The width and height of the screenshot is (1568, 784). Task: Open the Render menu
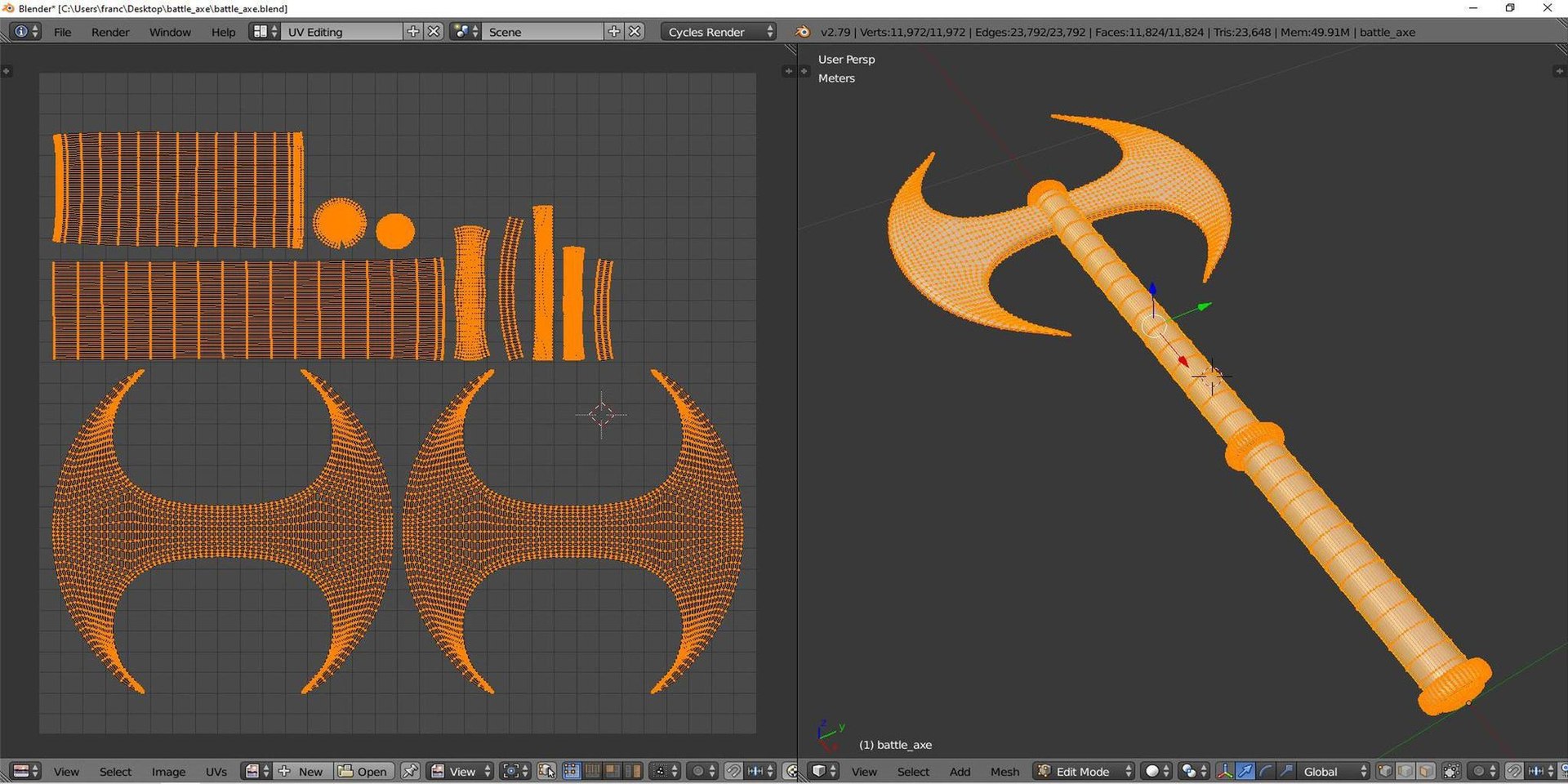point(110,32)
